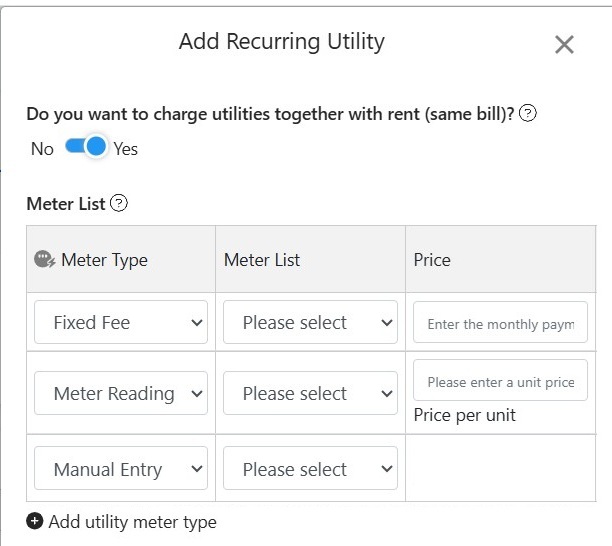
Task: Click Add utility meter type link
Action: point(132,521)
